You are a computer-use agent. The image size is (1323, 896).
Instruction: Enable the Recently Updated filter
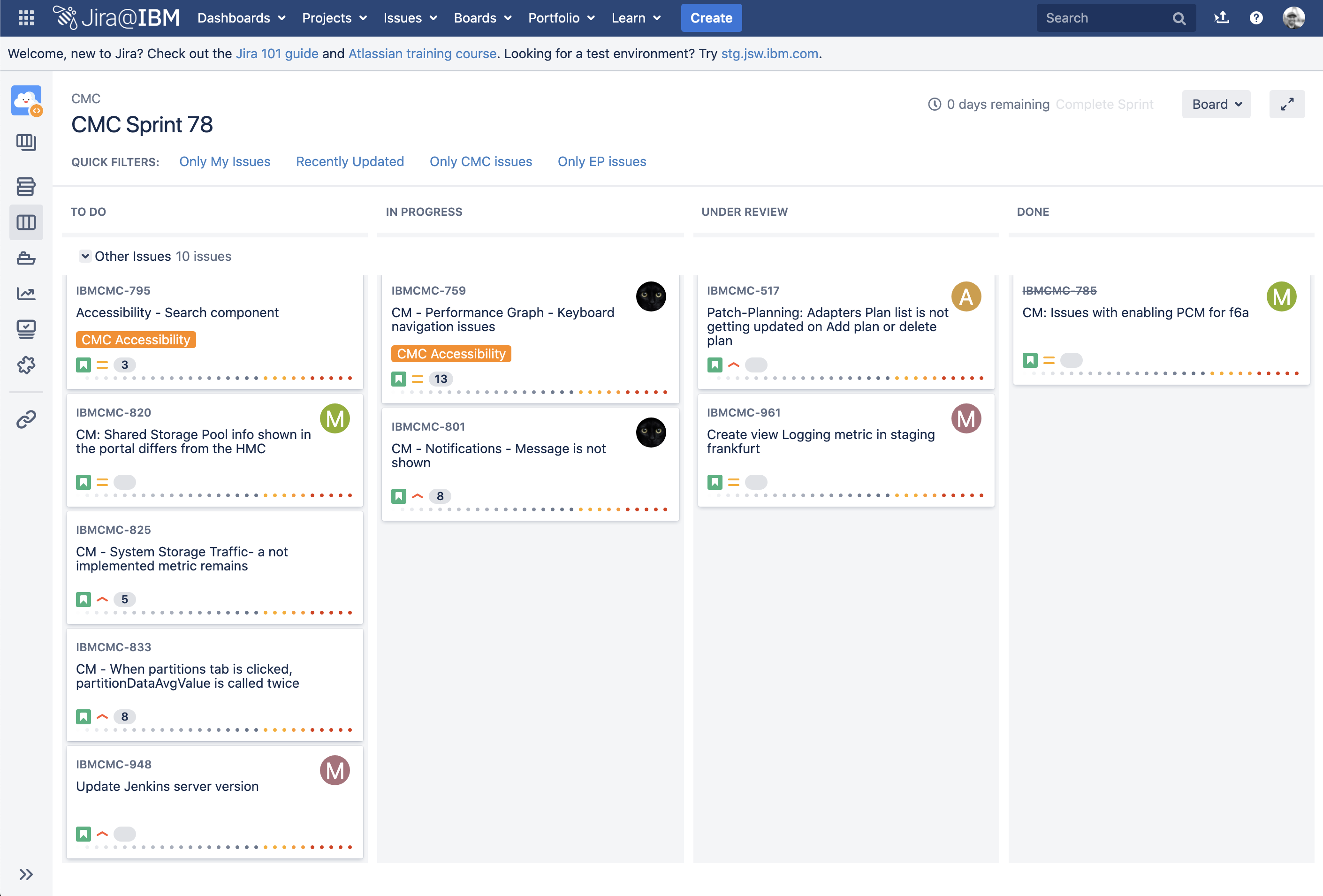pyautogui.click(x=350, y=161)
